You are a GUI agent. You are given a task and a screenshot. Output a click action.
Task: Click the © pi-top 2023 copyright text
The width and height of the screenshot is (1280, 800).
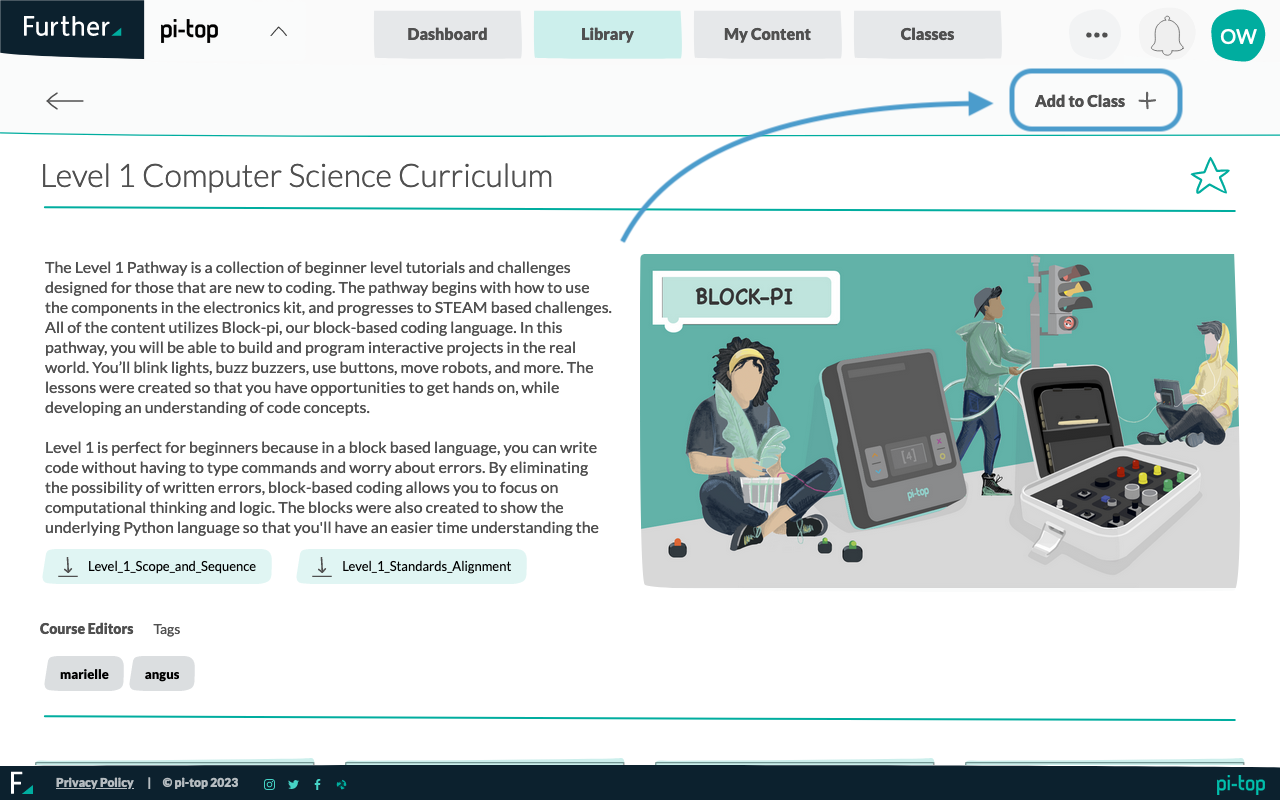click(x=200, y=783)
